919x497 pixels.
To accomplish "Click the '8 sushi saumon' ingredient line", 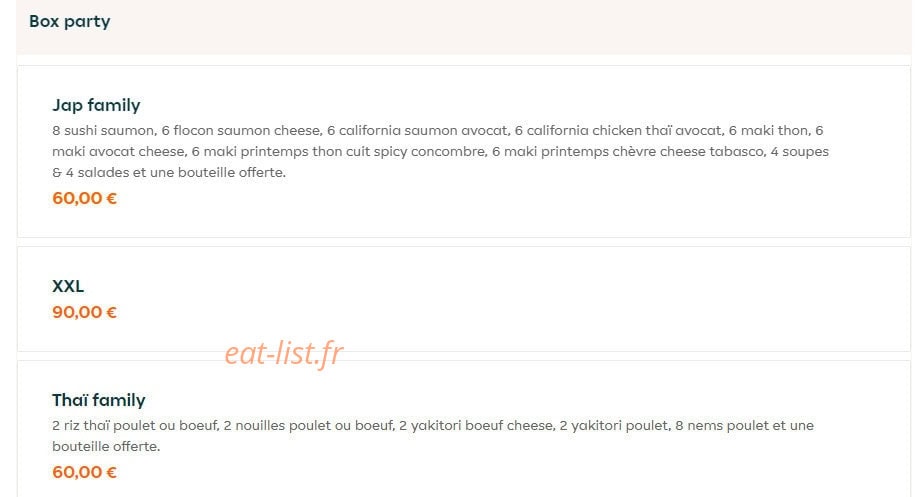I will pyautogui.click(x=437, y=130).
